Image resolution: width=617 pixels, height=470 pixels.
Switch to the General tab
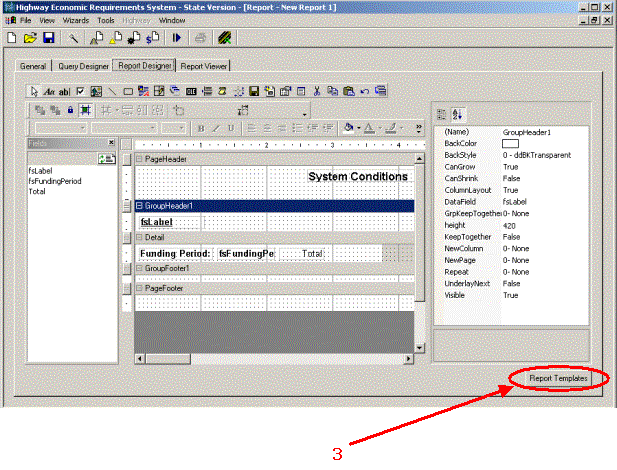click(33, 66)
